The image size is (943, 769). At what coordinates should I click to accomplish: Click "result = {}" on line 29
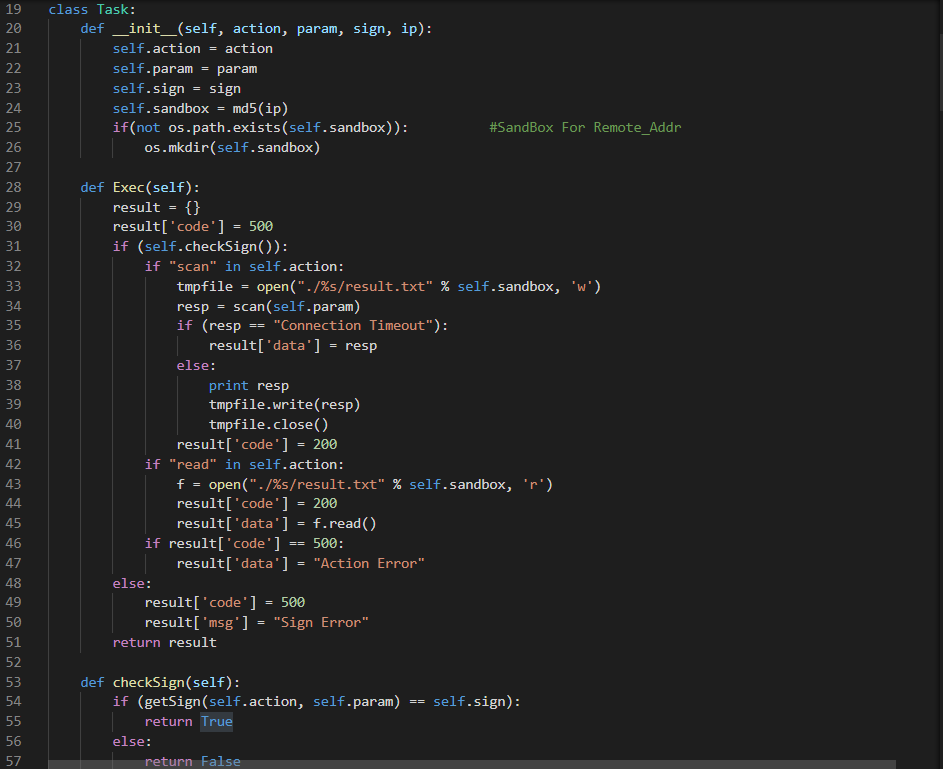156,207
